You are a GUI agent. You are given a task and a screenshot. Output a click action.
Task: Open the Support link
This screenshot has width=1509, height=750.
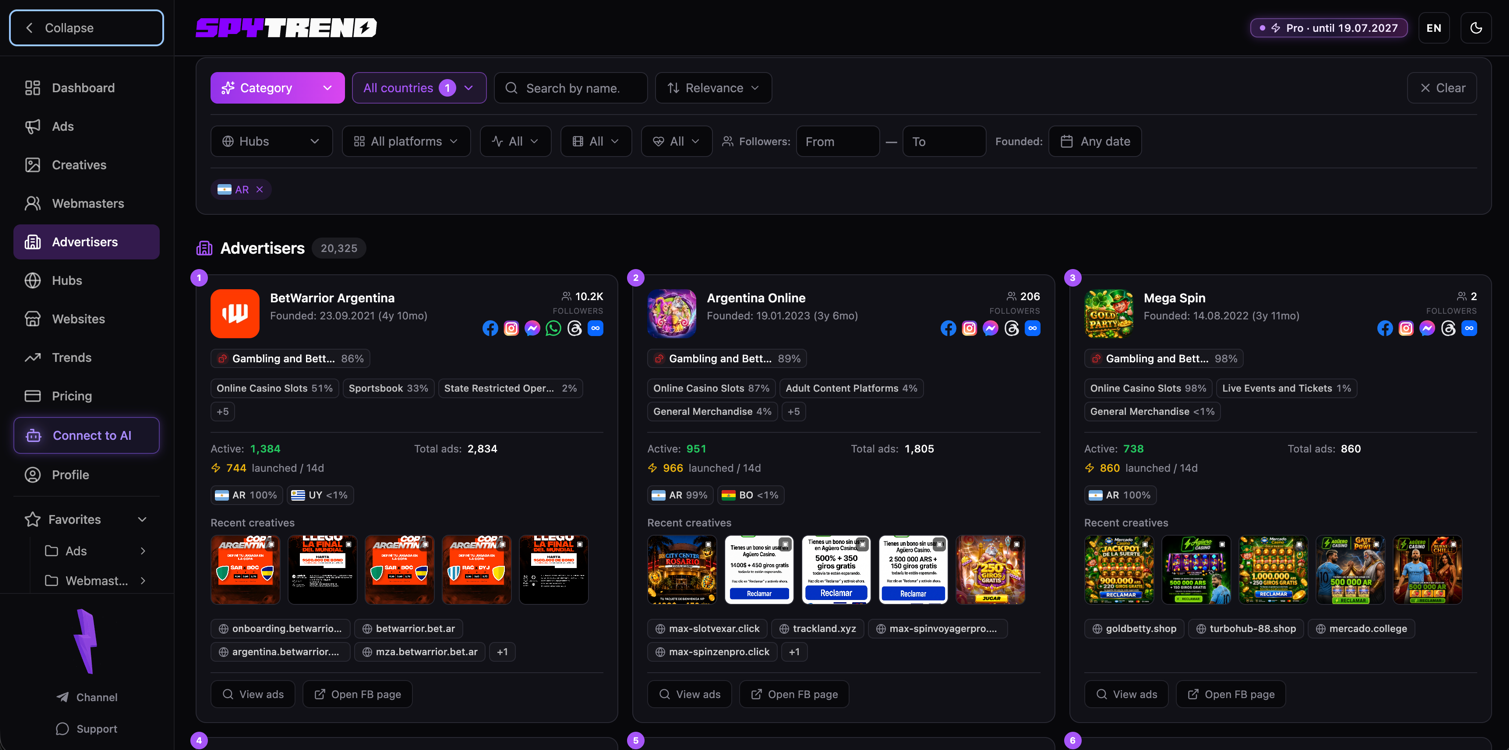pos(86,729)
